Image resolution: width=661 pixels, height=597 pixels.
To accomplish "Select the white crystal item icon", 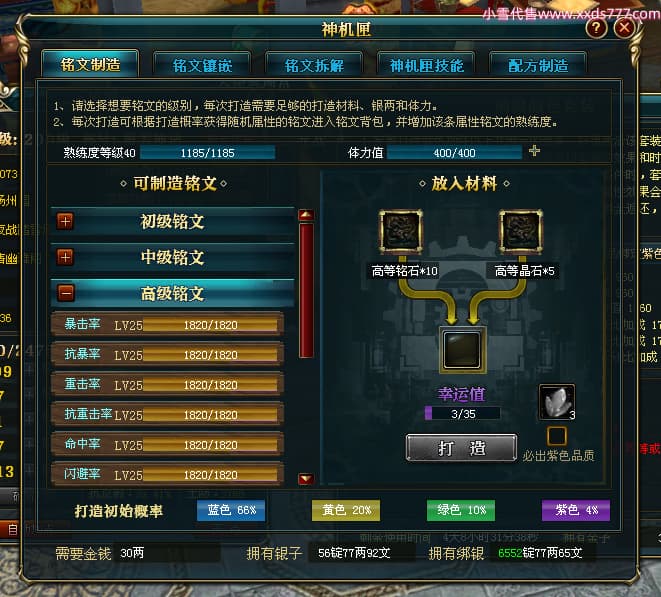I will pos(557,402).
